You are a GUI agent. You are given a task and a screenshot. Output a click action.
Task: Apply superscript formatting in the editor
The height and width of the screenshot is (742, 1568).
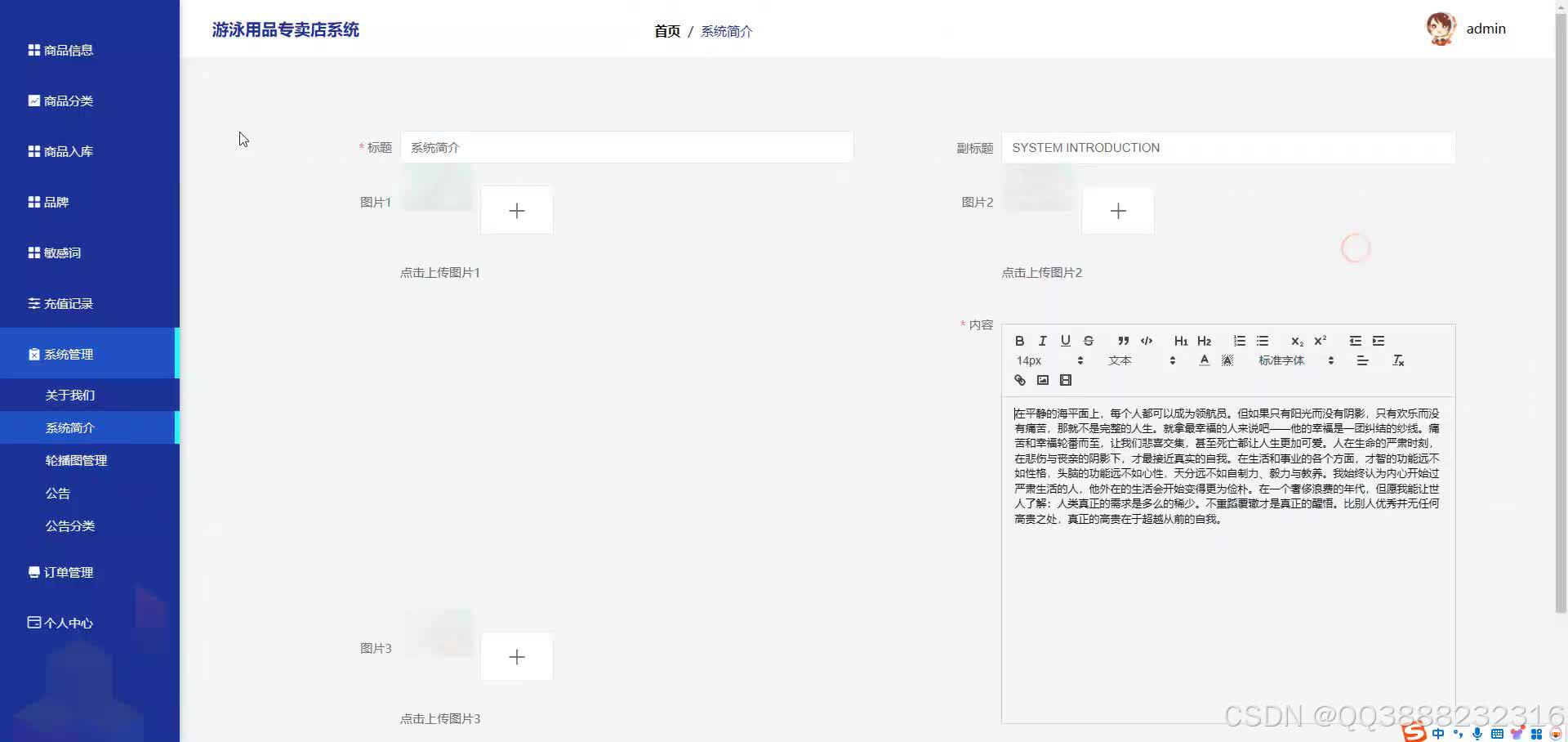(x=1321, y=341)
